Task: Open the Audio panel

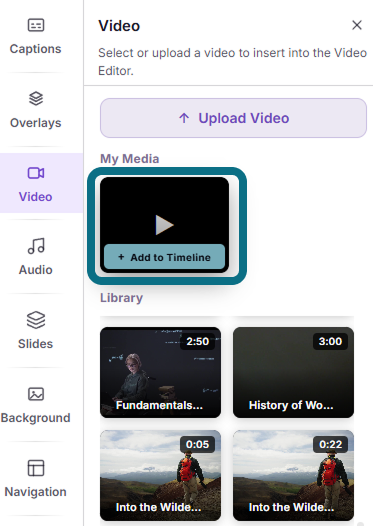Action: pos(36,257)
